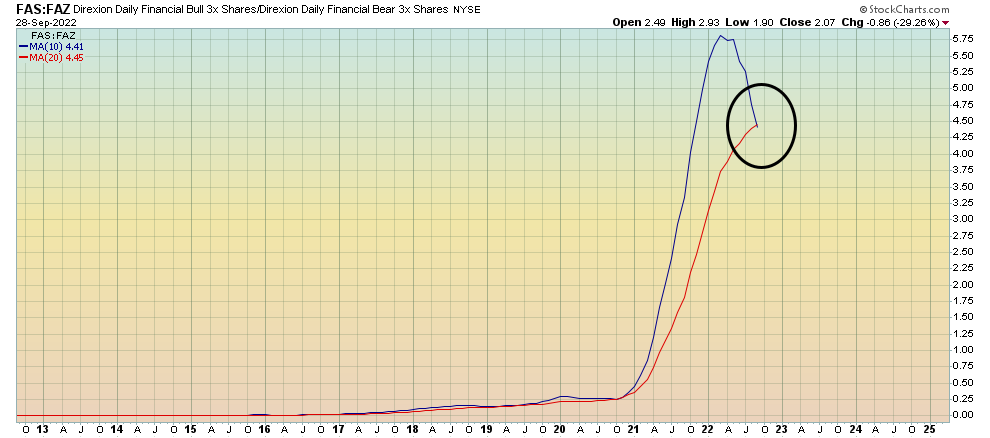Click the red MA(20) legend line marker
The image size is (990, 438).
click(x=22, y=56)
